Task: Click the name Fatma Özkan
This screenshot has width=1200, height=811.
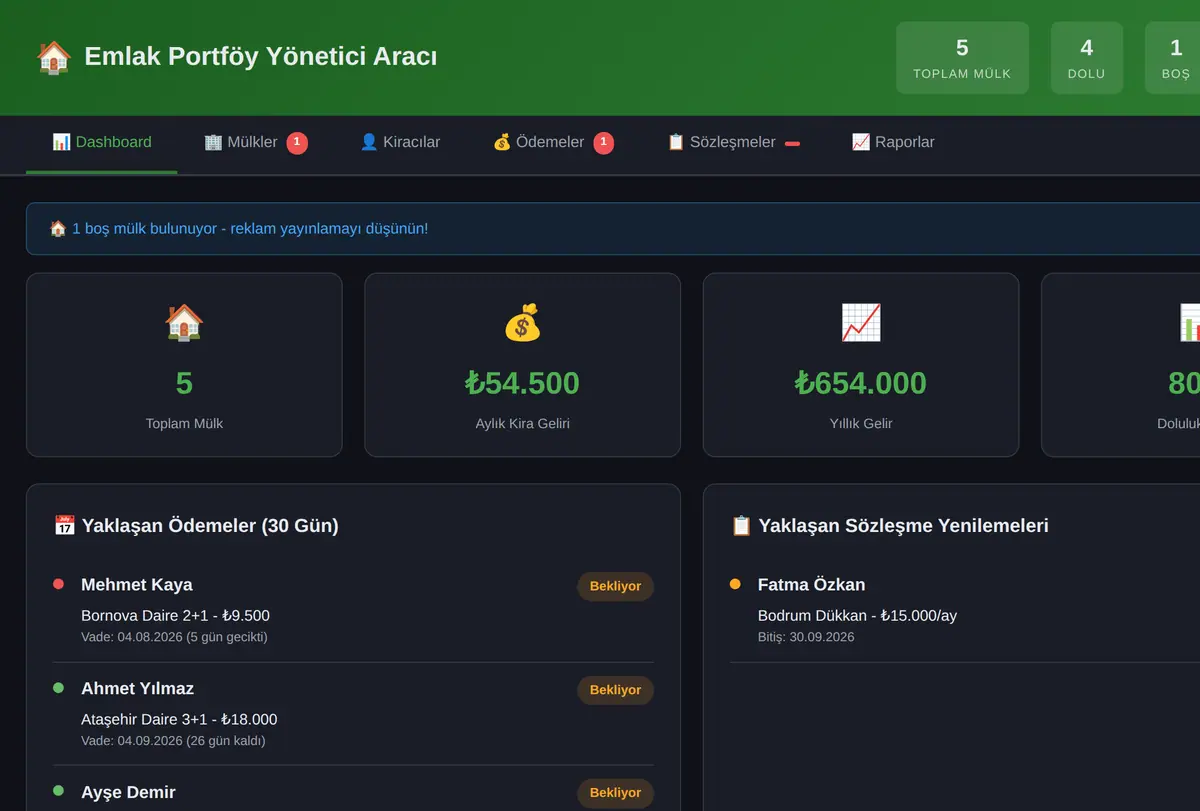Action: click(812, 585)
